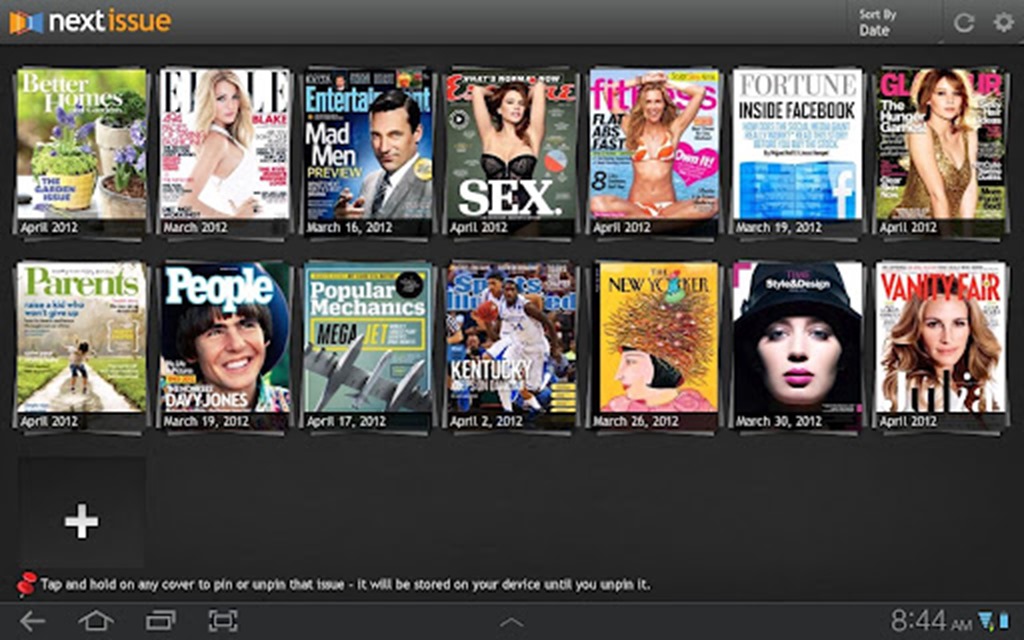Tap the Next Issue logo icon
The height and width of the screenshot is (640, 1024).
(x=26, y=22)
